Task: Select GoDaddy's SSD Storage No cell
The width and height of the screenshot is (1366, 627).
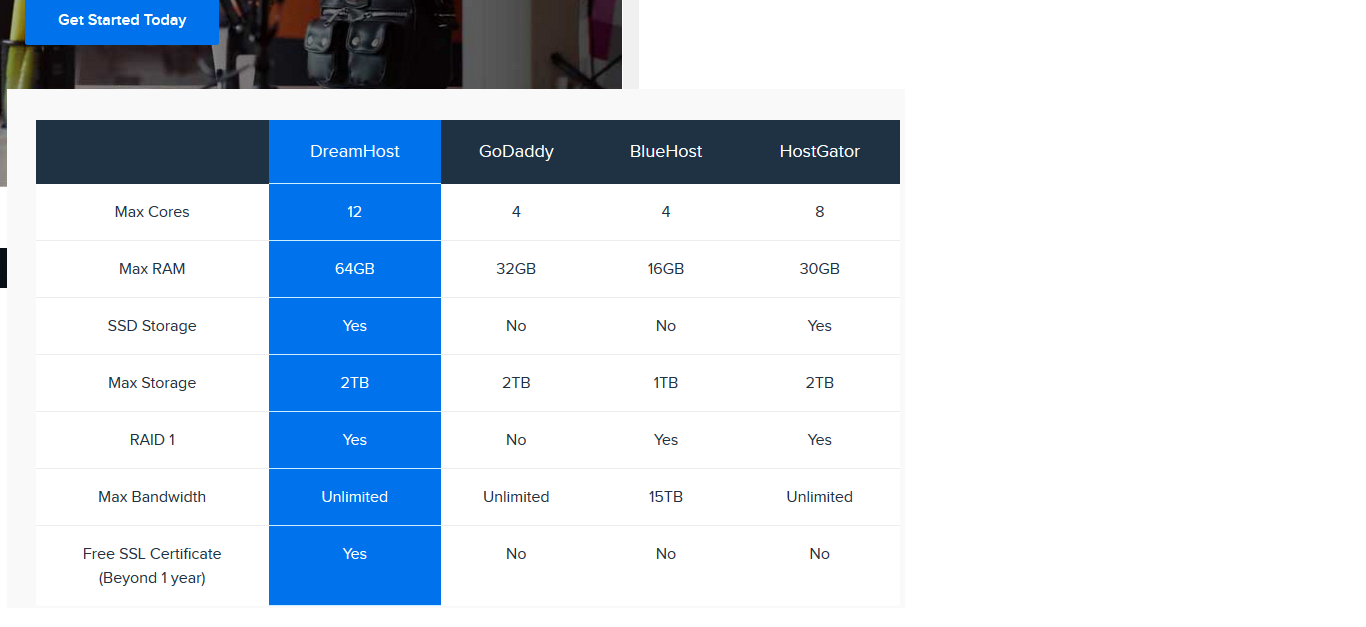Action: pos(516,326)
